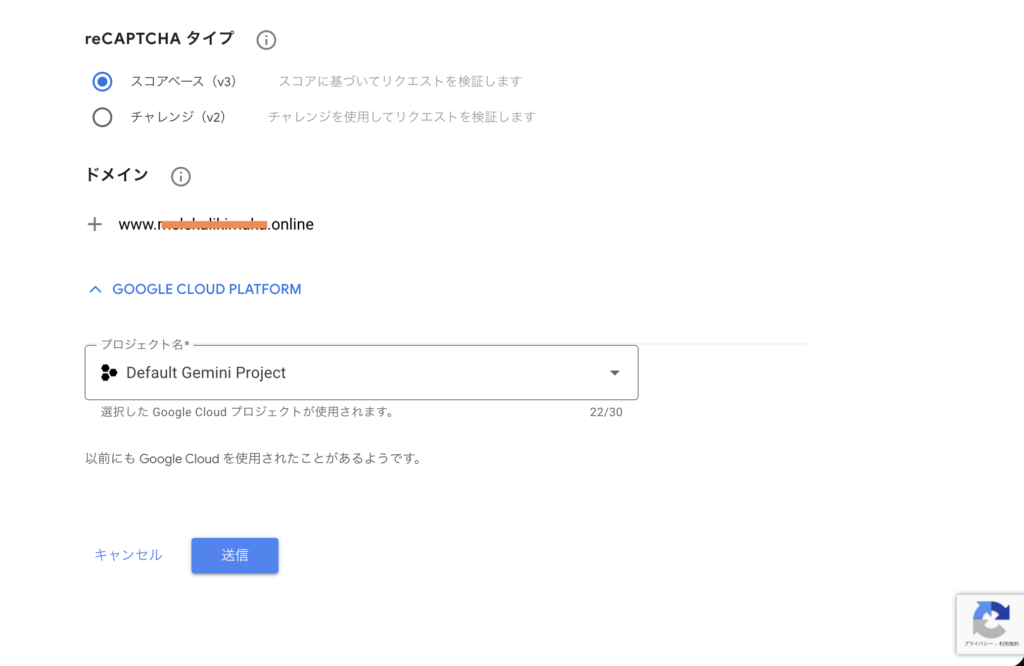The width and height of the screenshot is (1024, 666).
Task: Open プライバシー link in reCAPTCHA badge
Action: click(x=977, y=645)
